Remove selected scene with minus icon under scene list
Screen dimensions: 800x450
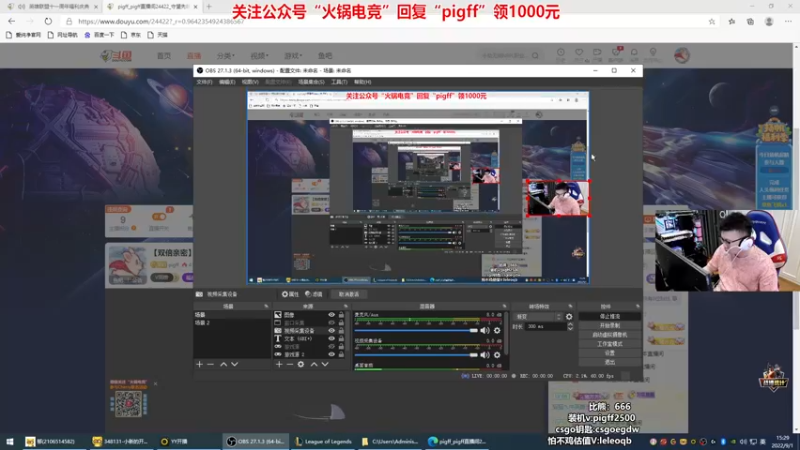[x=210, y=364]
